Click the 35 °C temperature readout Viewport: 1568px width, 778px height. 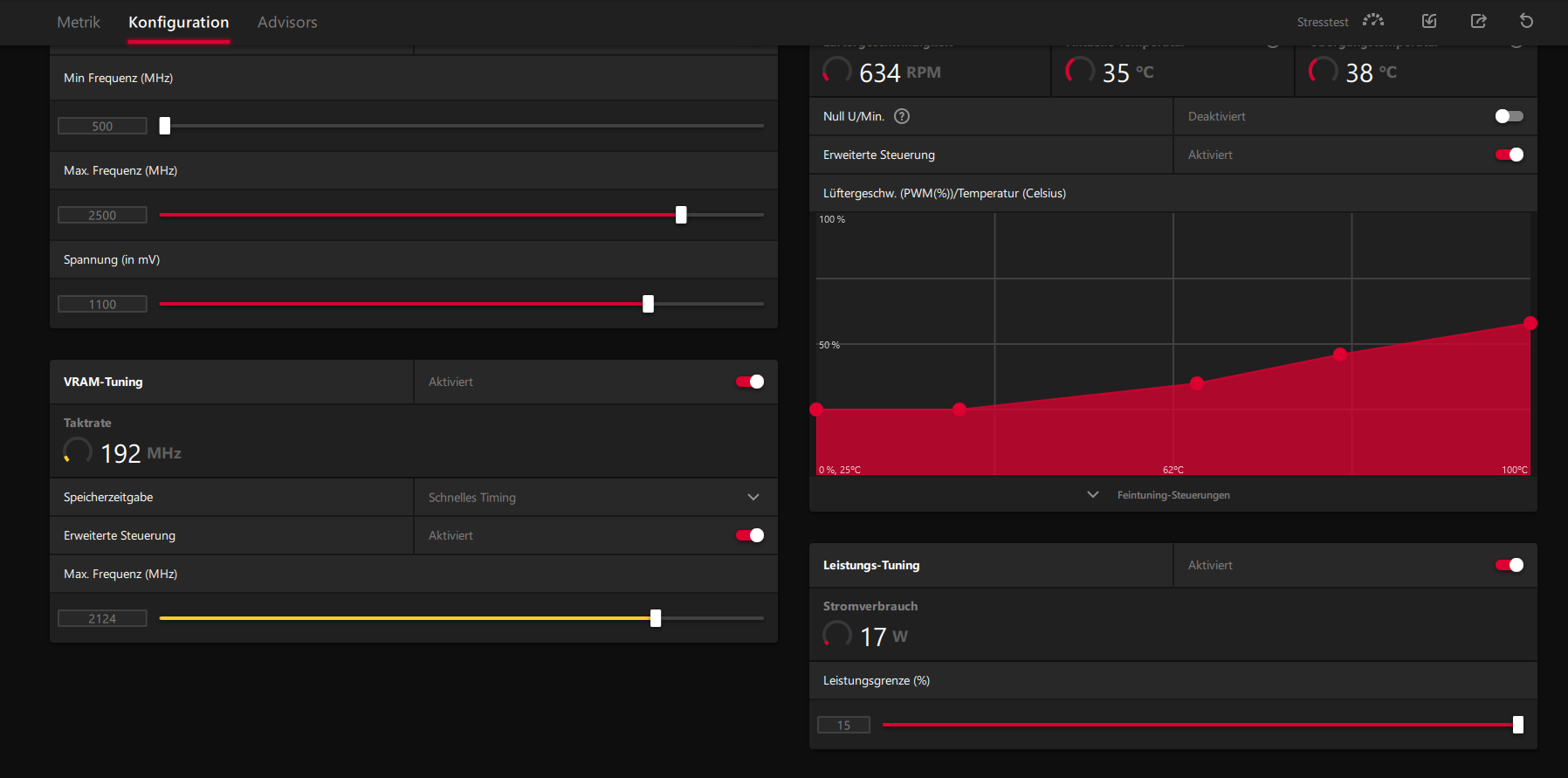point(1128,72)
